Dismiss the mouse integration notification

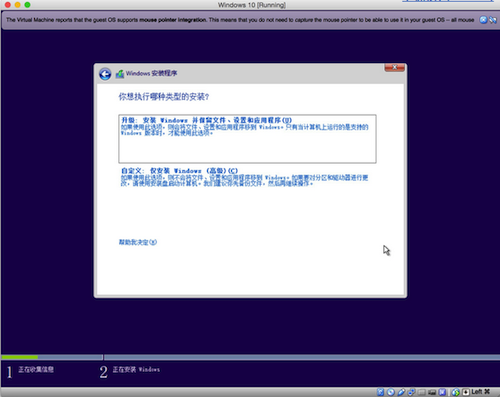coord(483,20)
